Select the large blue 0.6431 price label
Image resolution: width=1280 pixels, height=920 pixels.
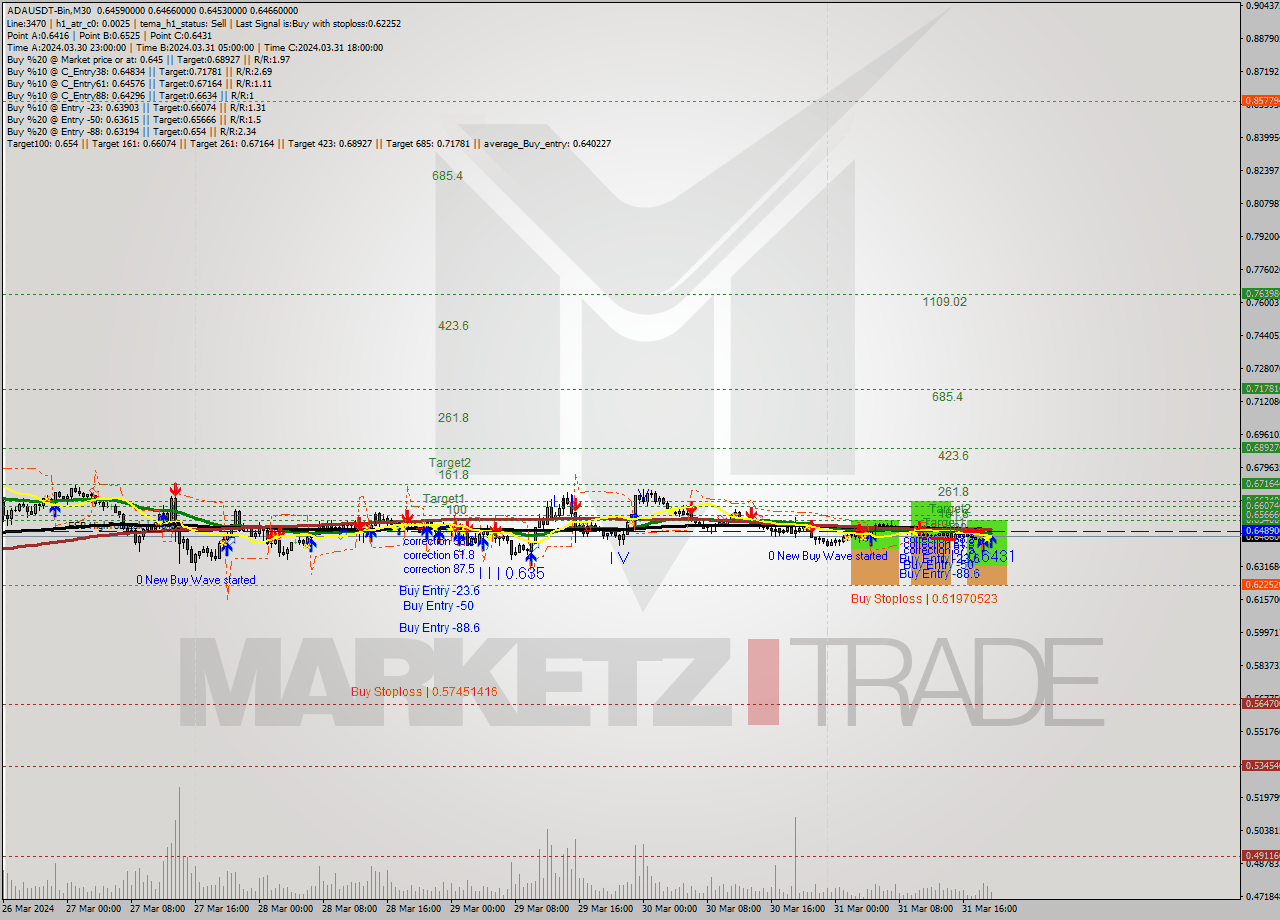(x=992, y=555)
